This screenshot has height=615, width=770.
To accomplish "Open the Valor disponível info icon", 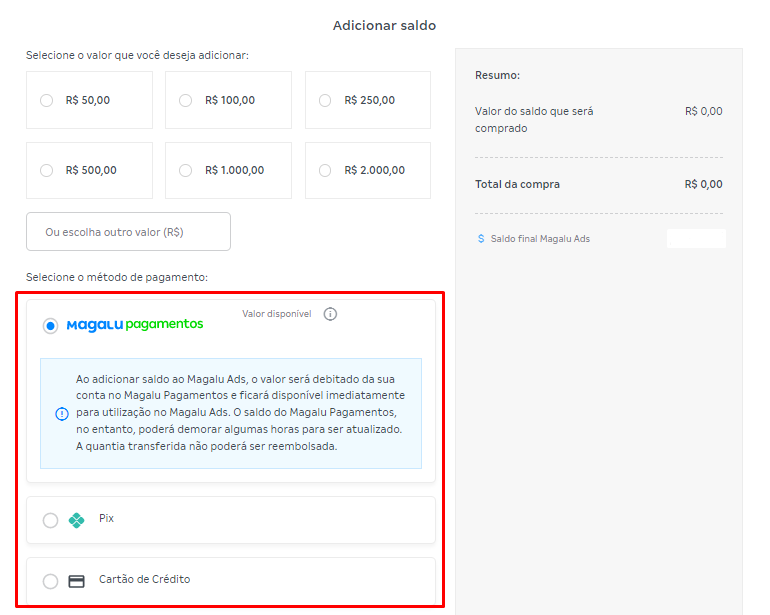I will tap(330, 314).
